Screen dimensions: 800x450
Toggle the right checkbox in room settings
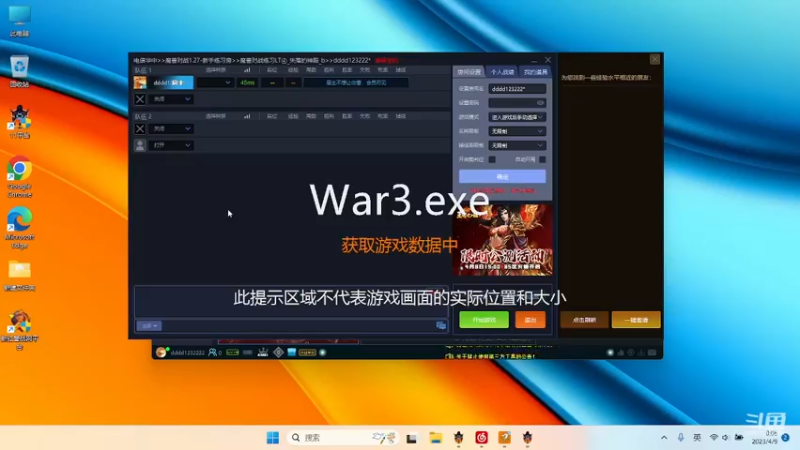click(x=542, y=160)
